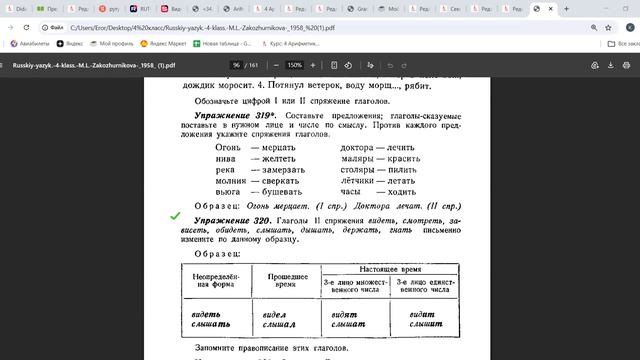Open the Авиабилеты bookmark
The height and width of the screenshot is (360, 640).
click(30, 44)
